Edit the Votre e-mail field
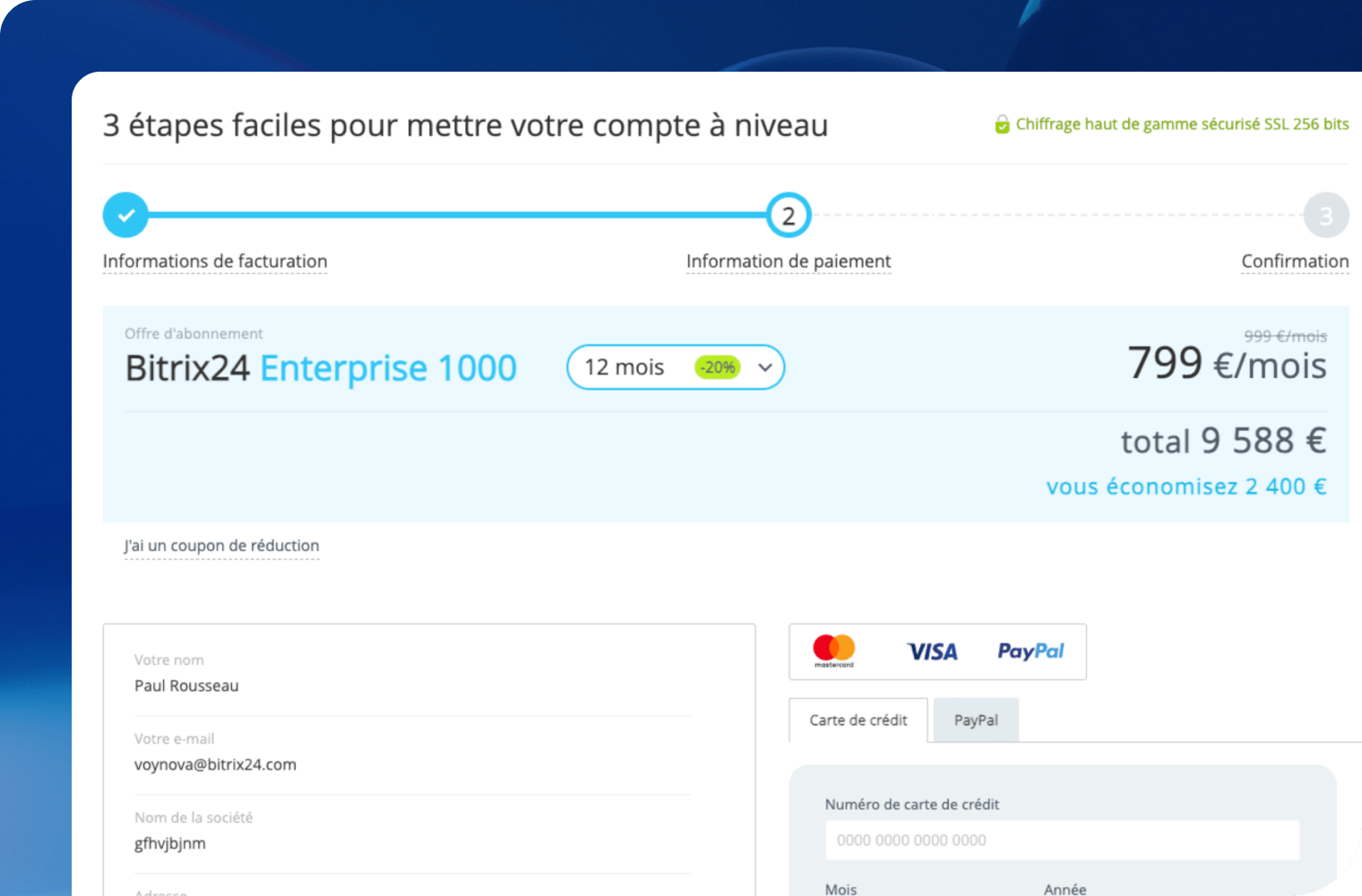Screen dimensions: 1362x896 (x=412, y=764)
